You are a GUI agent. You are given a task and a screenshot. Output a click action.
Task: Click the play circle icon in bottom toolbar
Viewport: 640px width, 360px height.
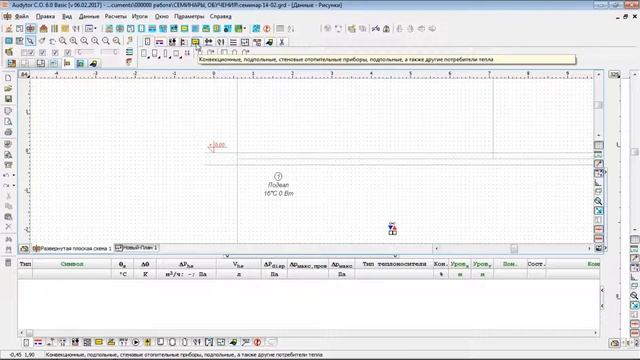(136, 342)
